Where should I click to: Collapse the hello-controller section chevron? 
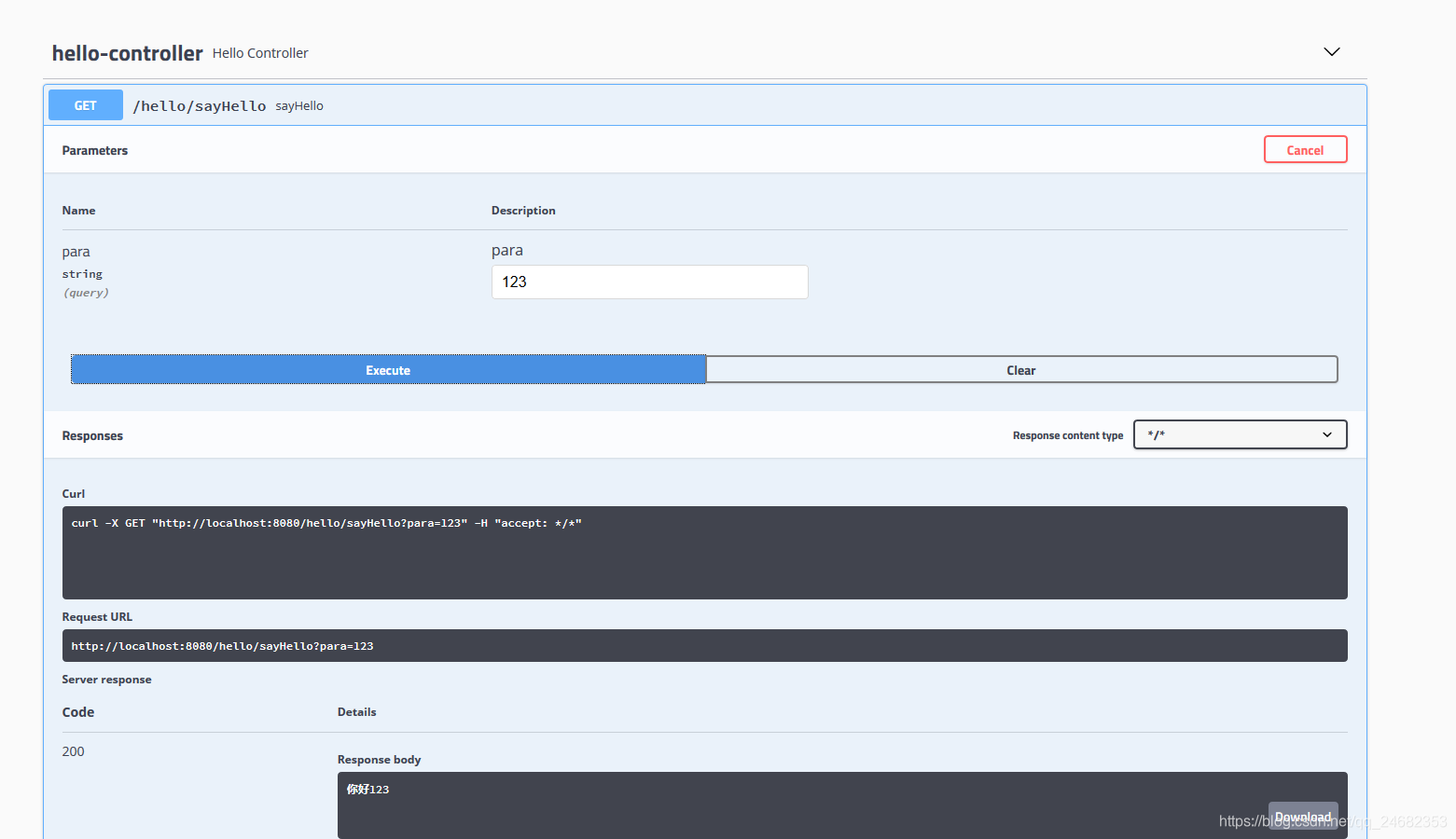(1331, 52)
